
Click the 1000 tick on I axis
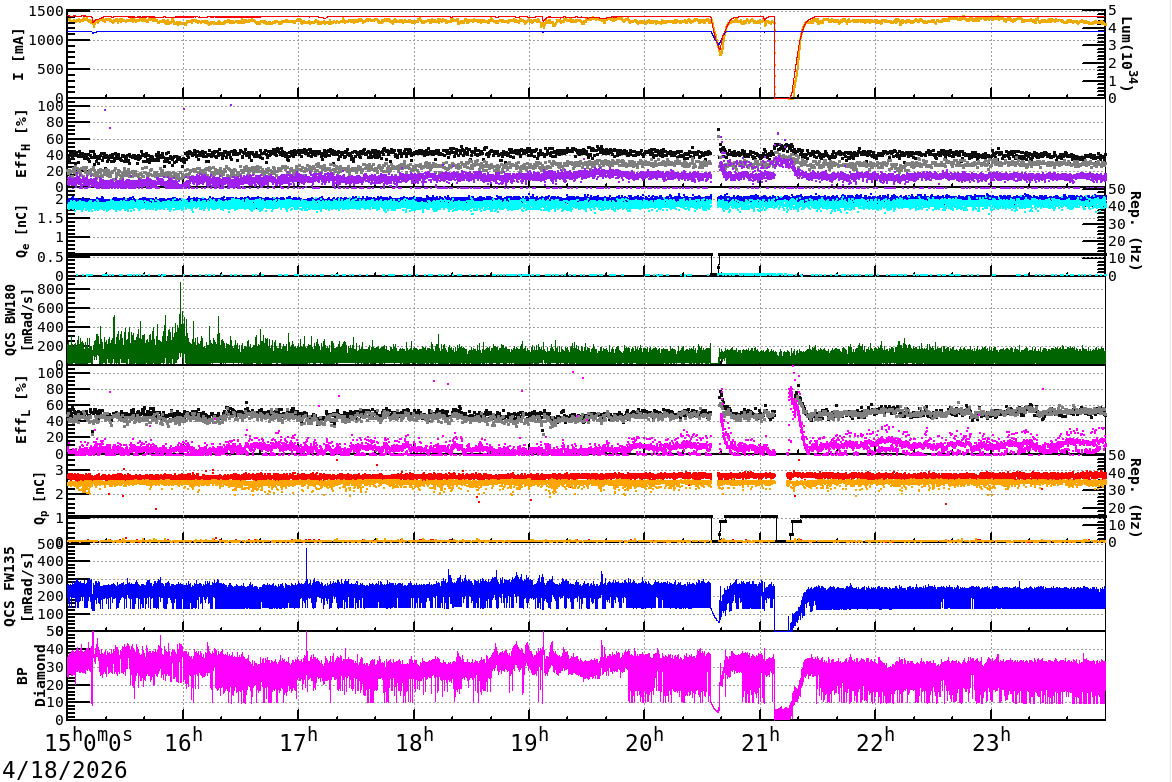click(x=47, y=40)
